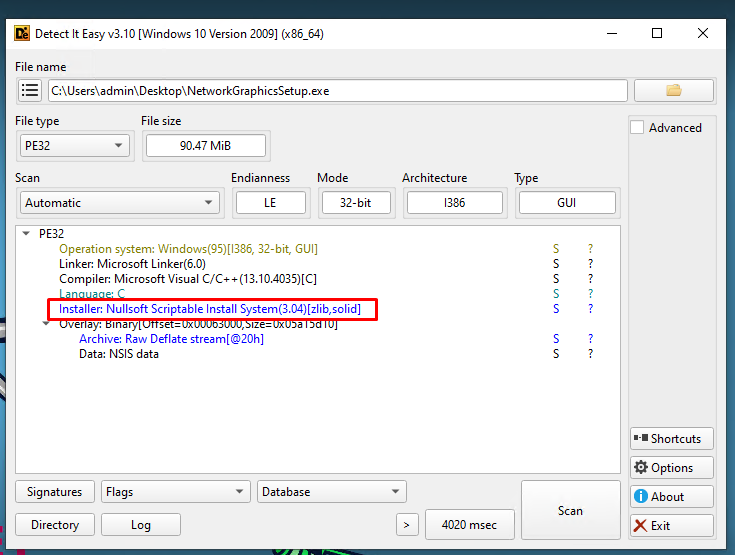735x555 pixels.
Task: Open the Database dropdown
Action: pos(331,492)
